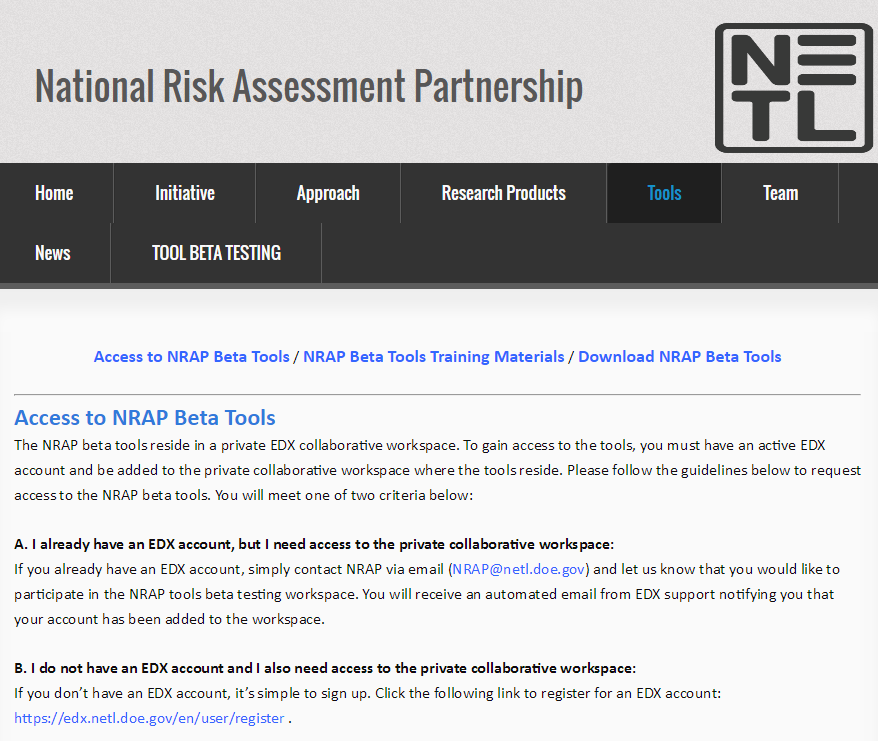Email NRAP via the NRAP@netl.doe.gov link
The height and width of the screenshot is (741, 878).
tap(520, 569)
